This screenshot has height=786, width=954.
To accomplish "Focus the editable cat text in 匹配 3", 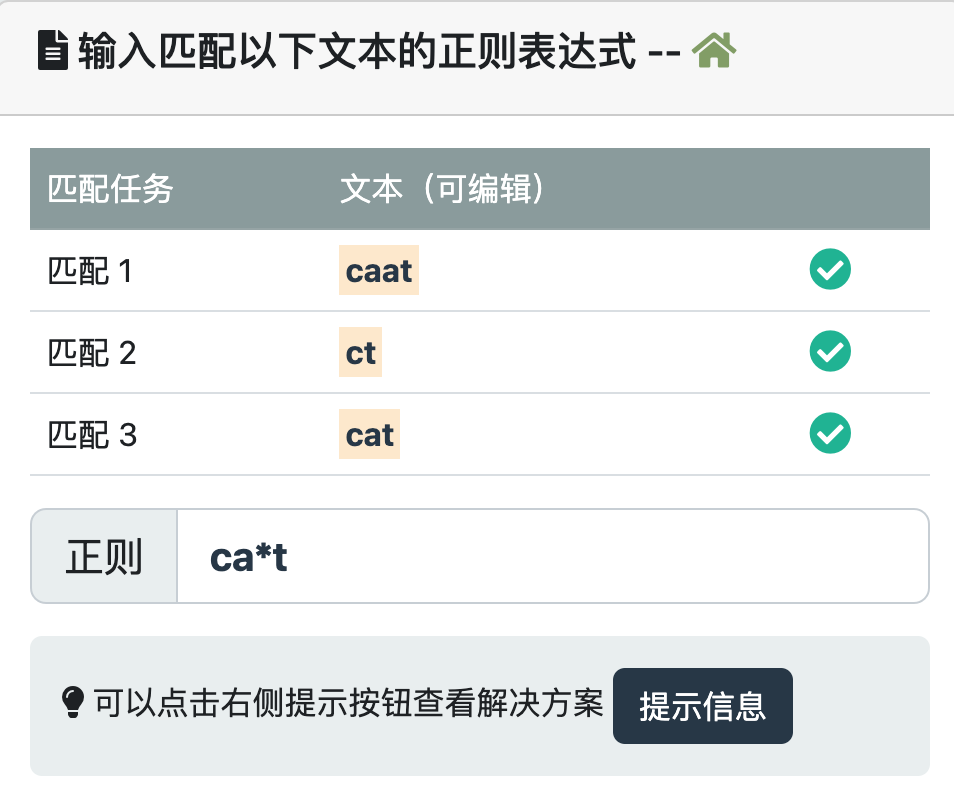I will click(370, 435).
